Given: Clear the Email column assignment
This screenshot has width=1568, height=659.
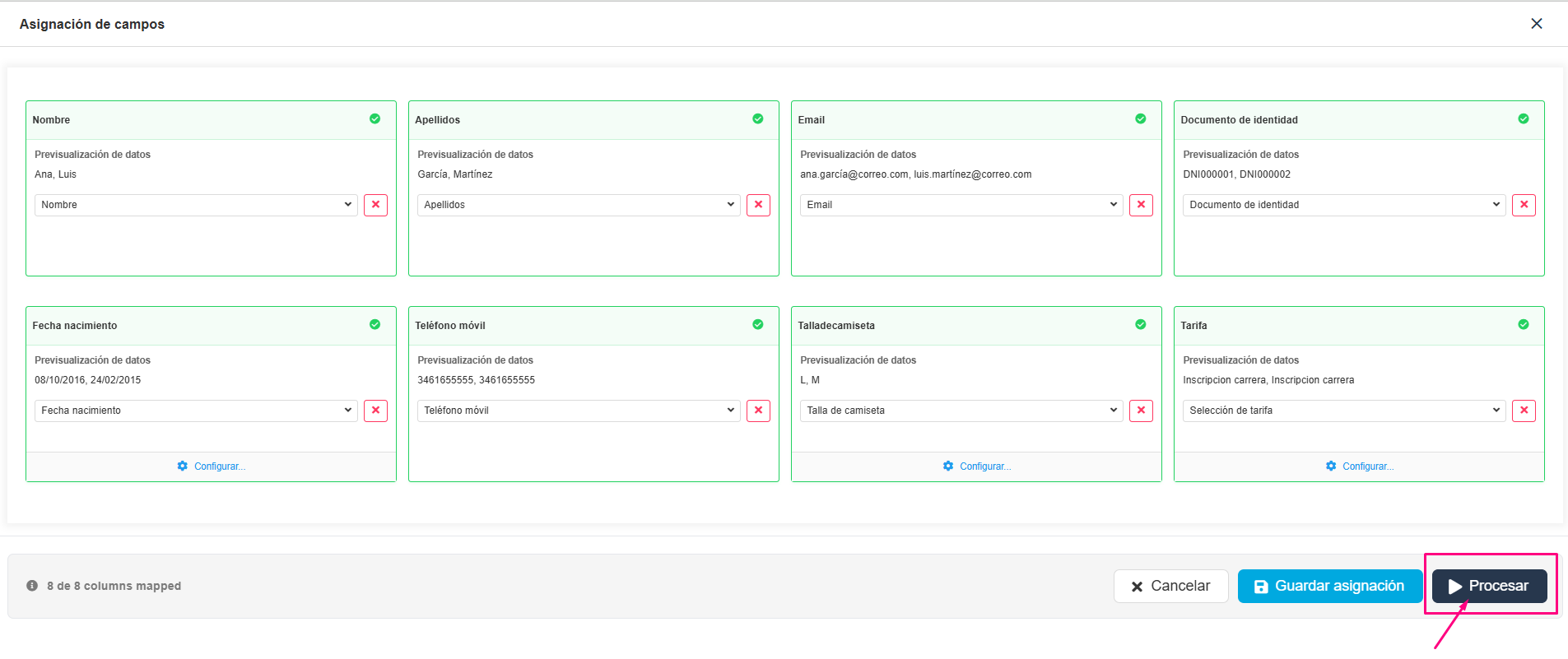Looking at the screenshot, I should (x=1141, y=205).
